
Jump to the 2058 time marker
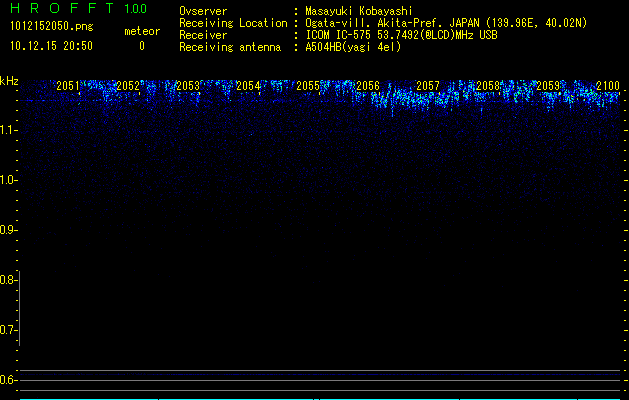coord(488,86)
